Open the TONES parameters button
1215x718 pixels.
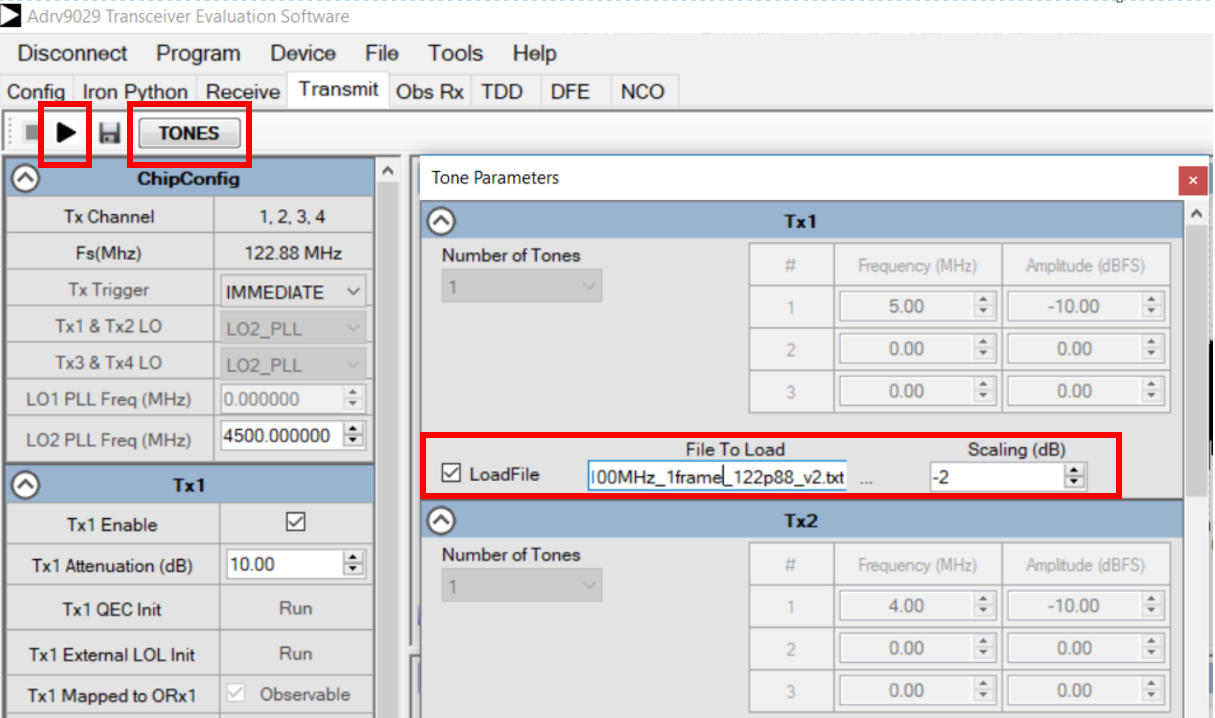tap(189, 133)
